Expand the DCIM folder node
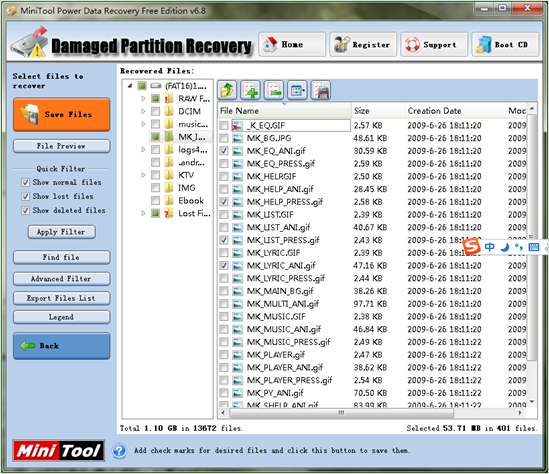This screenshot has height=474, width=549. coord(143,111)
